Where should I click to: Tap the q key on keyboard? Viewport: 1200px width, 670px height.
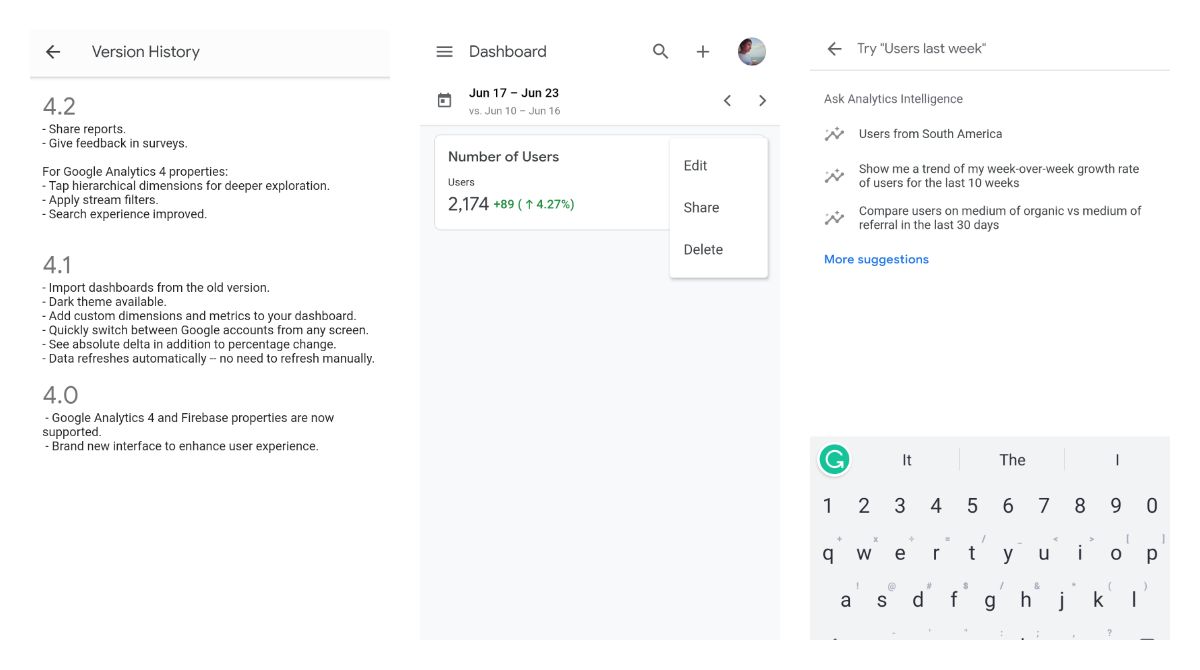(x=828, y=553)
